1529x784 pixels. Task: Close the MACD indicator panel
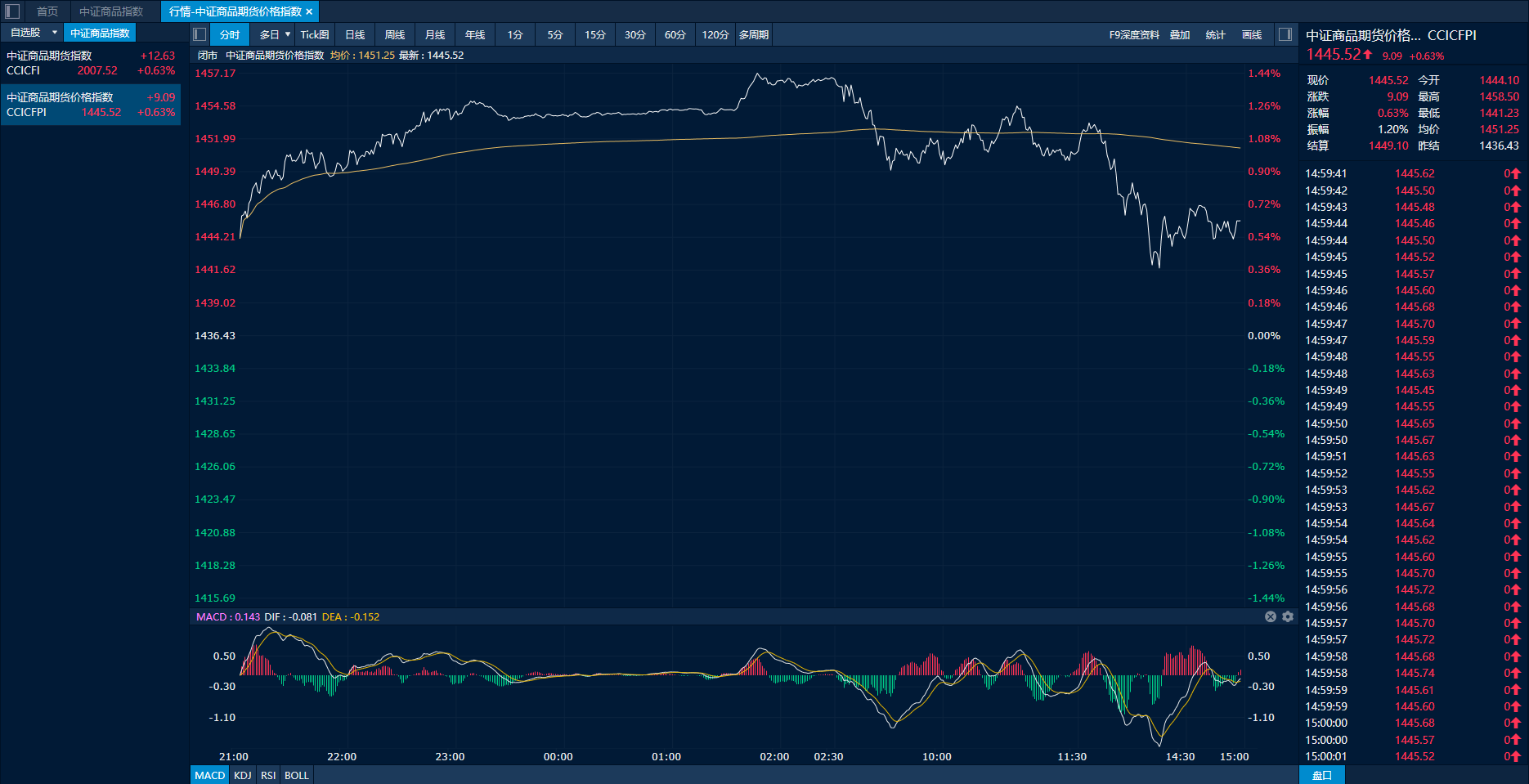coord(1271,617)
